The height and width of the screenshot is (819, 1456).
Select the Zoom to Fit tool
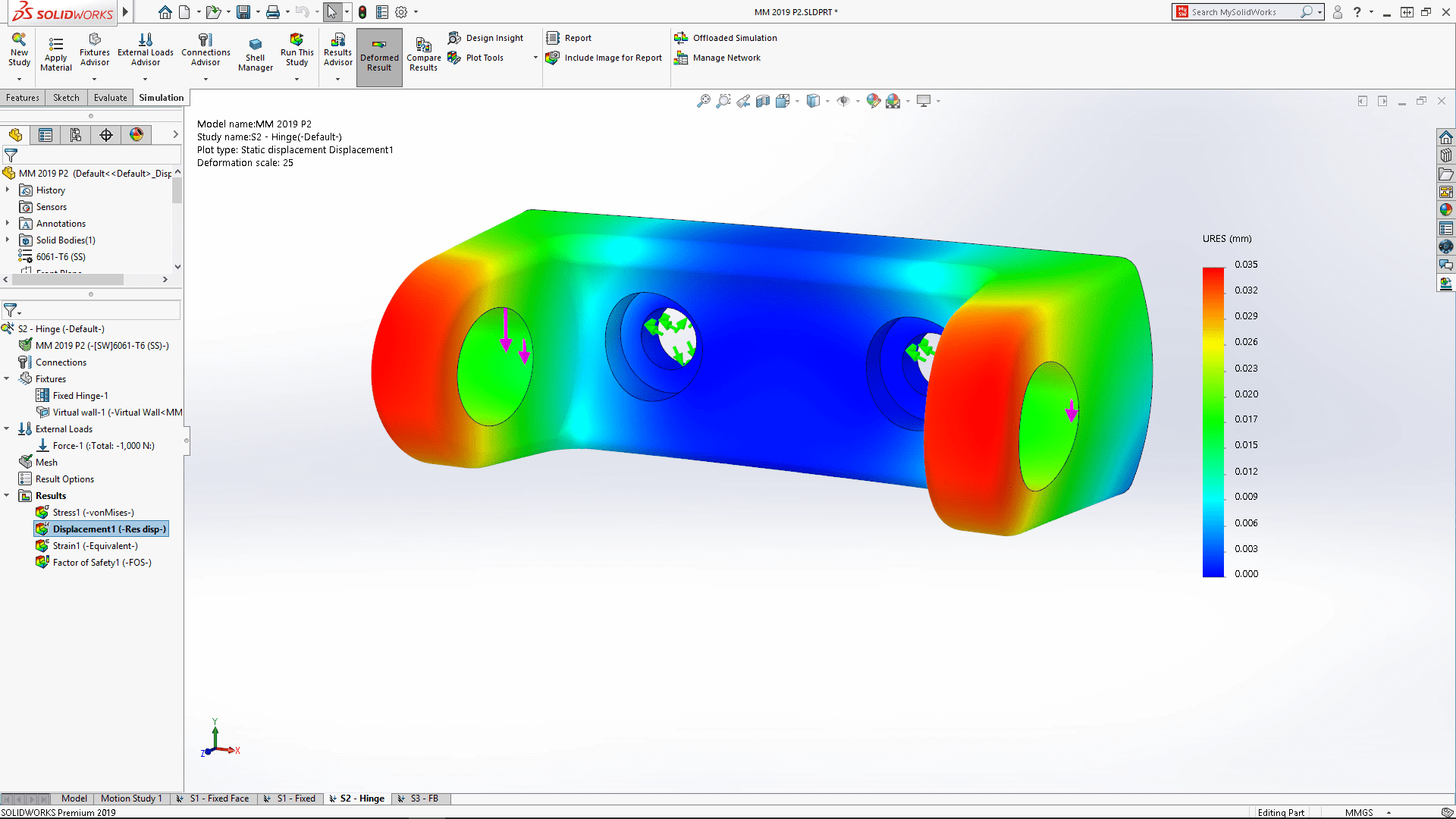click(x=703, y=100)
